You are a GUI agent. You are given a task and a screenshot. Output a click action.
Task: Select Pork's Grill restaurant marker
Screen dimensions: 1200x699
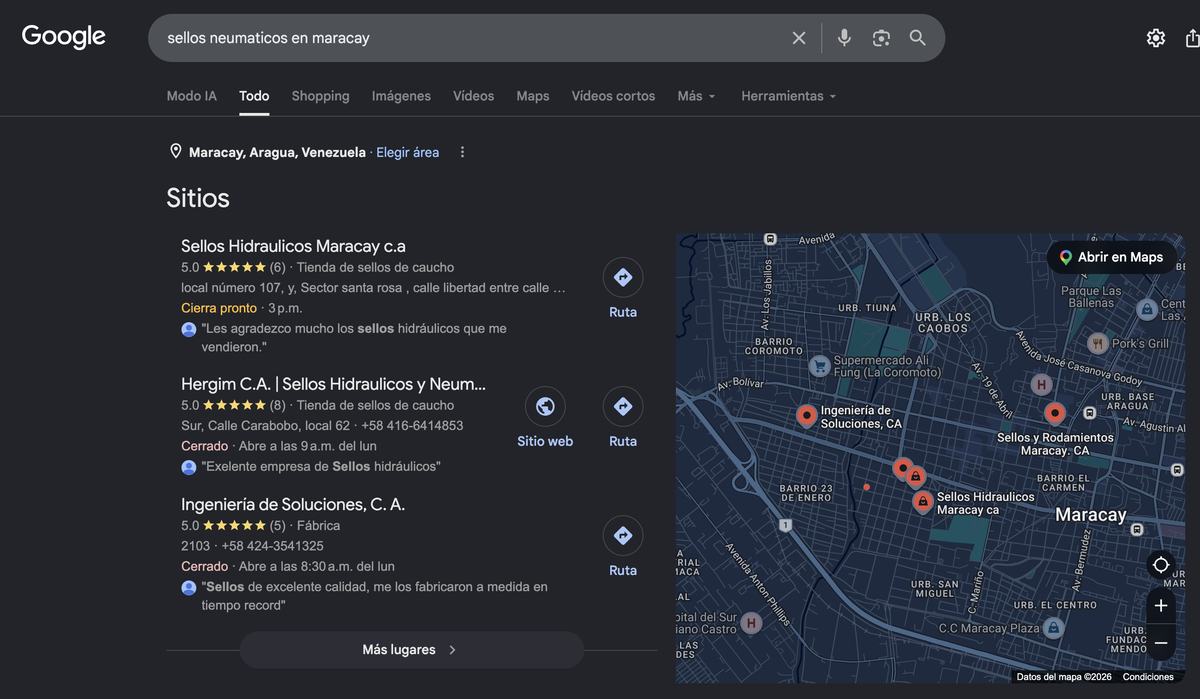pyautogui.click(x=1098, y=343)
